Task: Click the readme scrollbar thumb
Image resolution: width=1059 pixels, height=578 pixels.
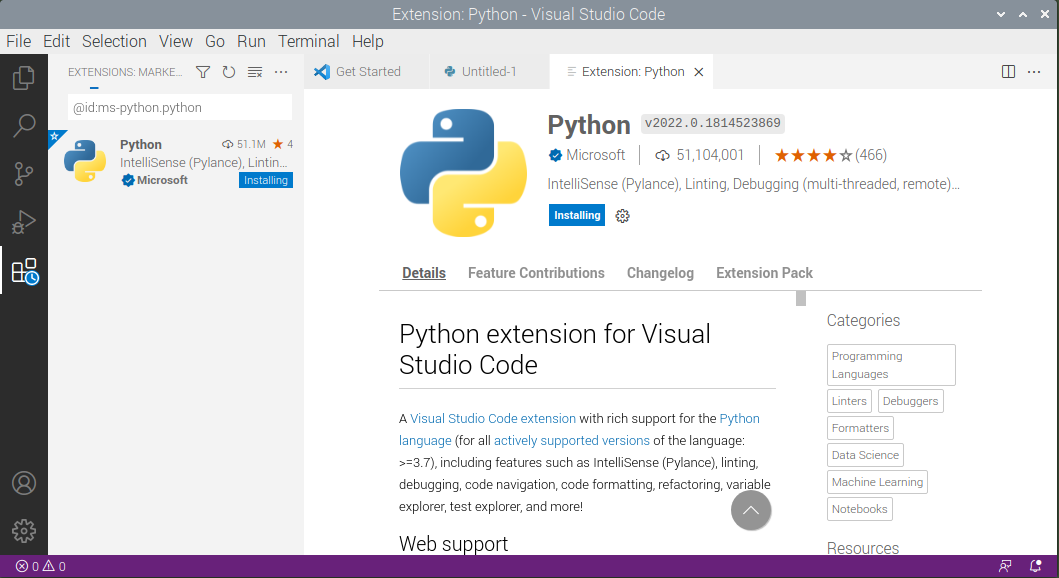Action: 801,298
